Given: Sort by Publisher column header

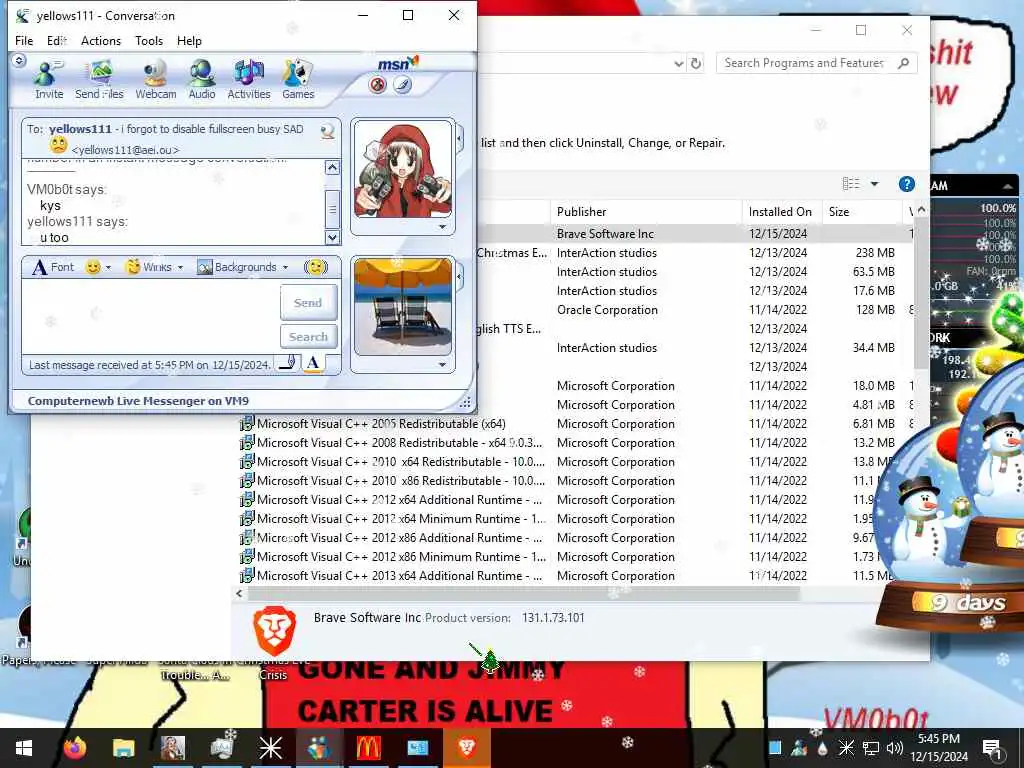Looking at the screenshot, I should click(x=646, y=212).
